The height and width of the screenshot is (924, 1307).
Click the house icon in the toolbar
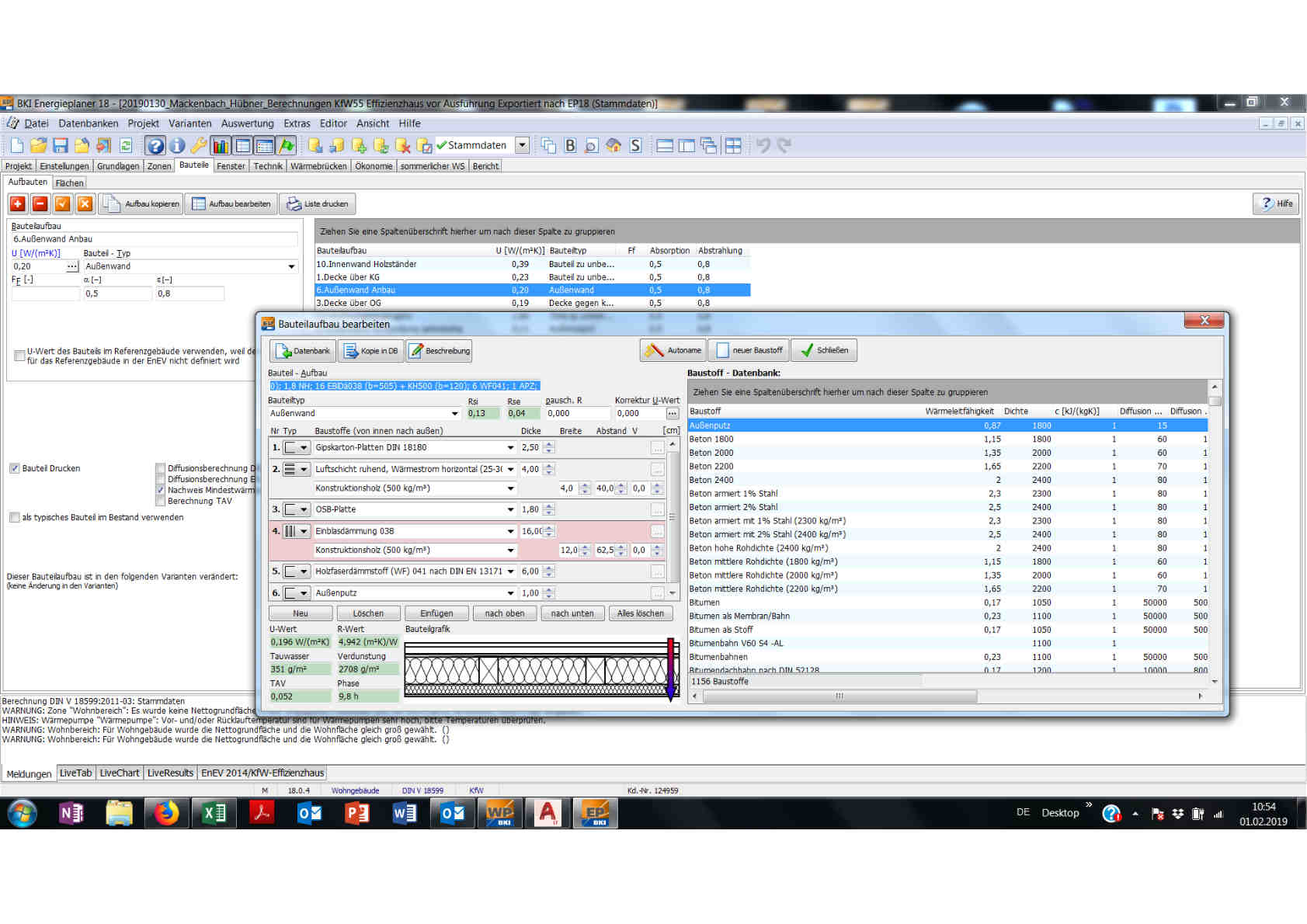tap(614, 145)
